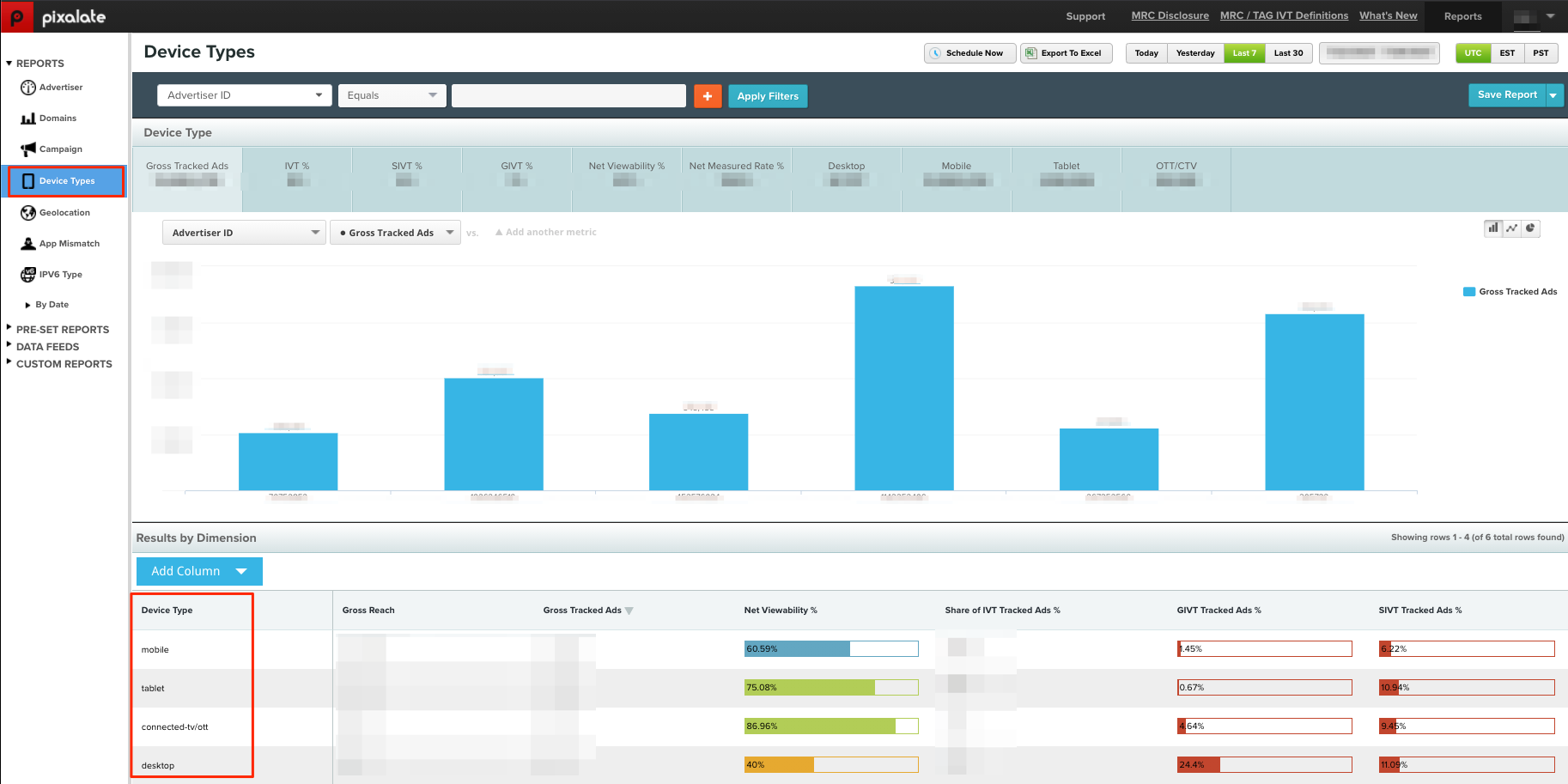The image size is (1568, 784).
Task: Select the PST timezone toggle
Action: click(1541, 53)
